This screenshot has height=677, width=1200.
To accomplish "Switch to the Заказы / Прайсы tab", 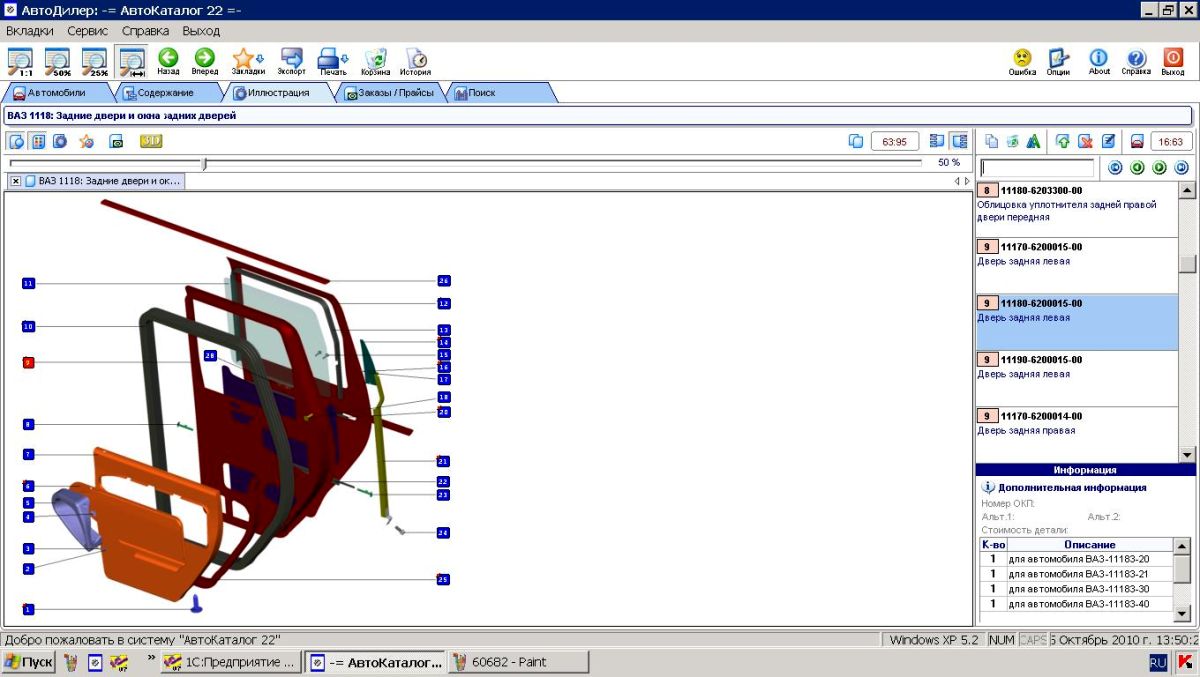I will click(x=390, y=92).
